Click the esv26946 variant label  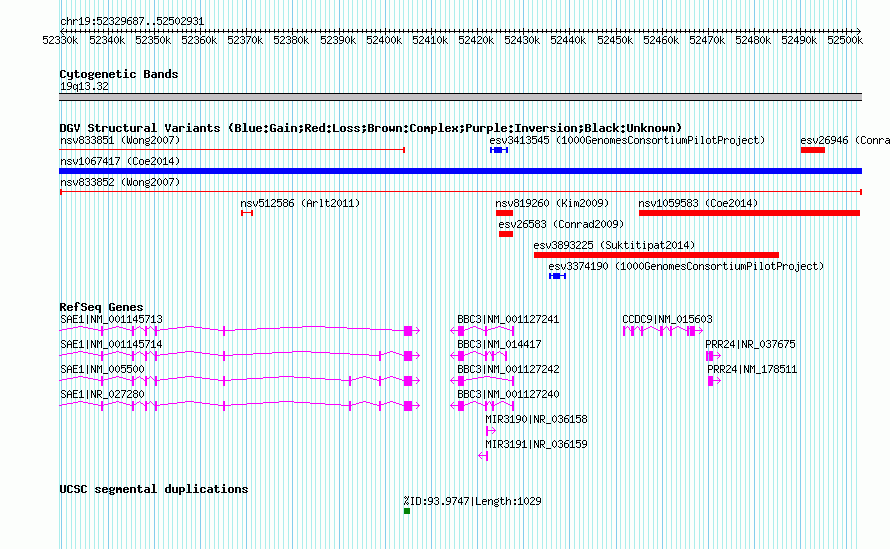[845, 140]
